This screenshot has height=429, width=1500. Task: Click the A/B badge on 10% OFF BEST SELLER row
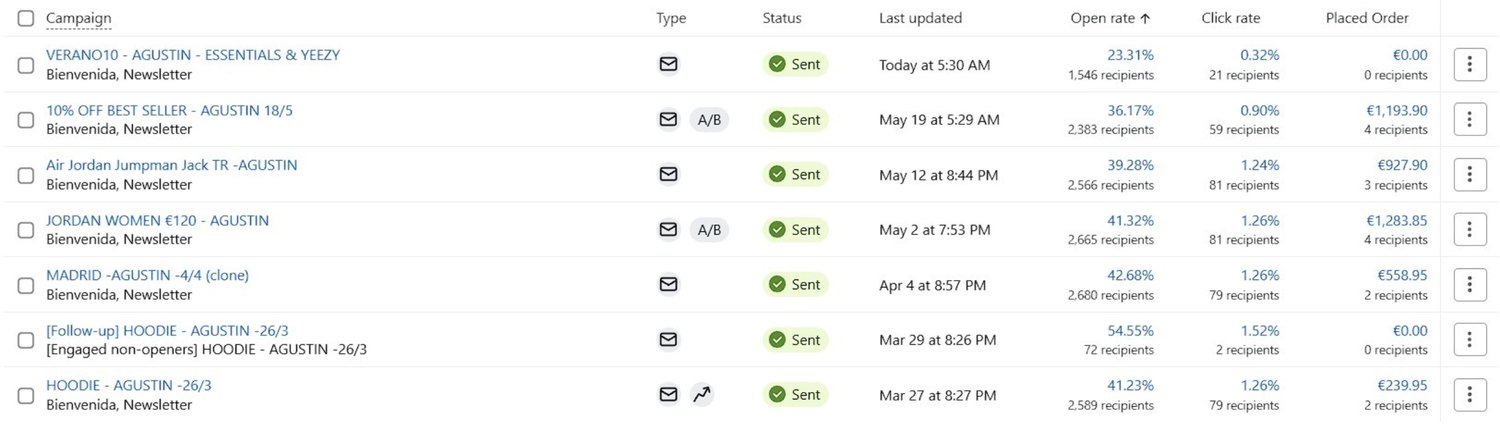pos(709,119)
